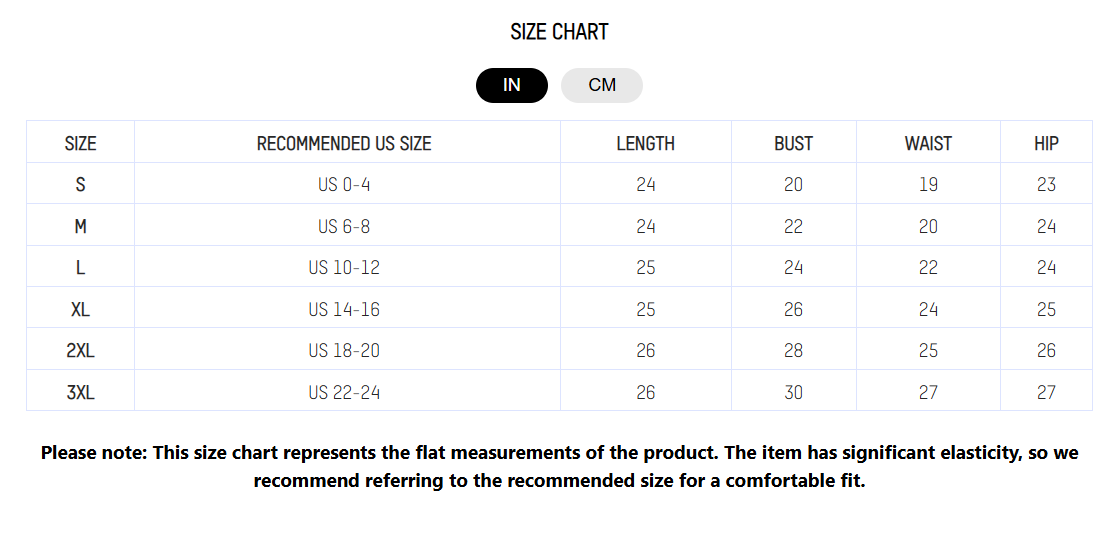Select the 3XL size row label

coord(80,392)
